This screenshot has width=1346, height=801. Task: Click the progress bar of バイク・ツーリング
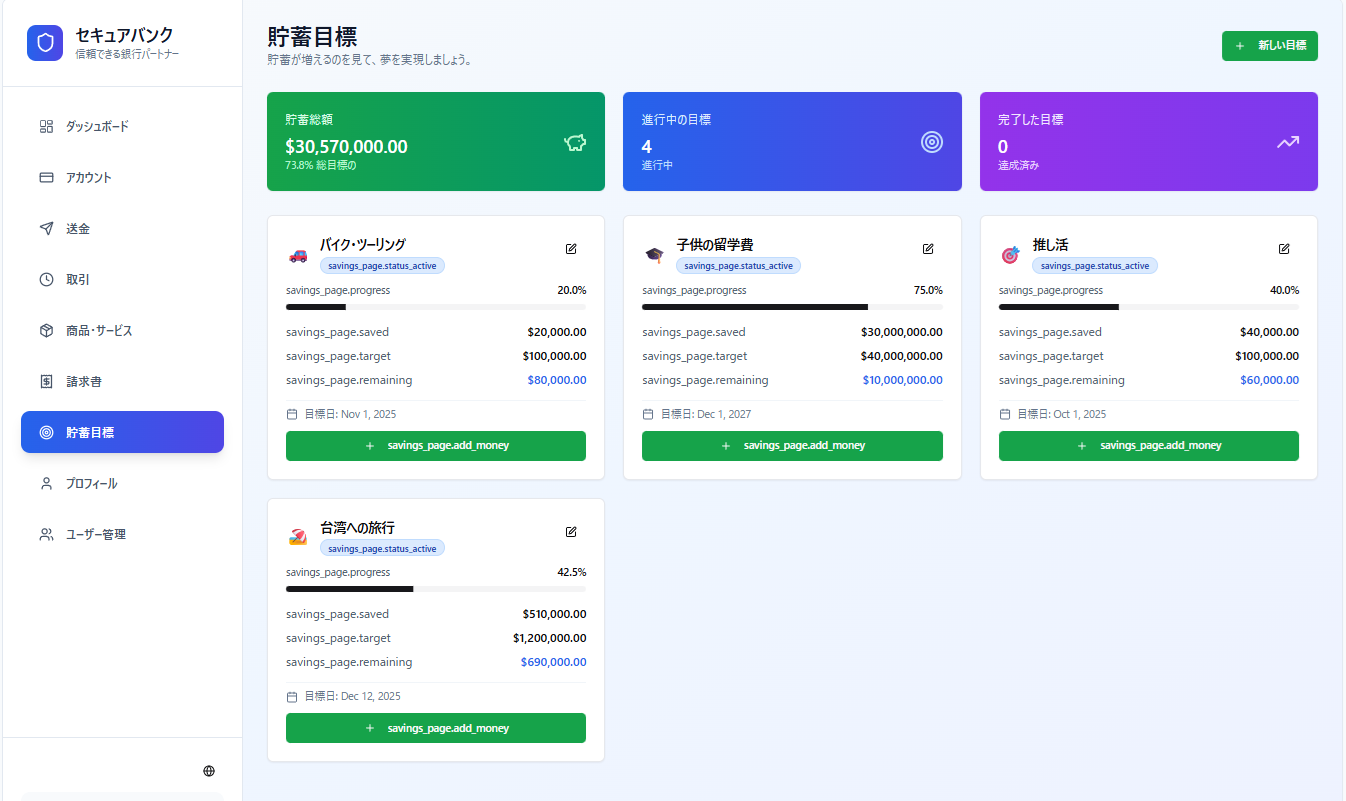[x=436, y=307]
